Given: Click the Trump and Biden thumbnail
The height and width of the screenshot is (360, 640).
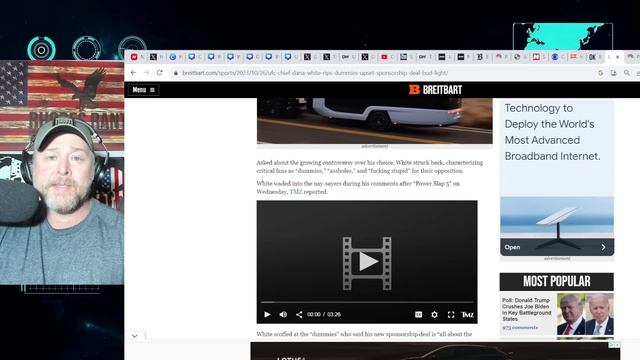Looking at the screenshot, I should click(585, 314).
